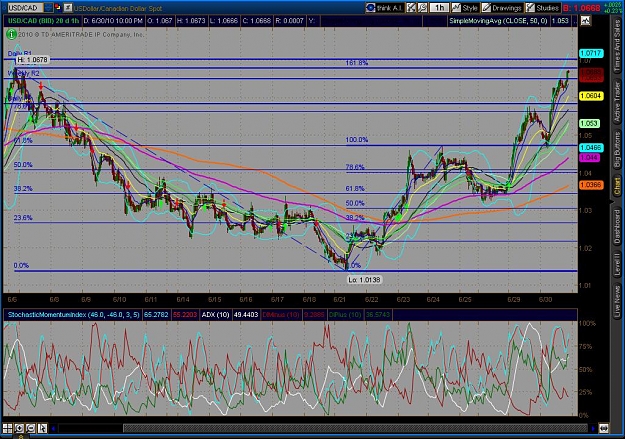
Task: Switch to Times And Sales sidebar tab
Action: [617, 46]
